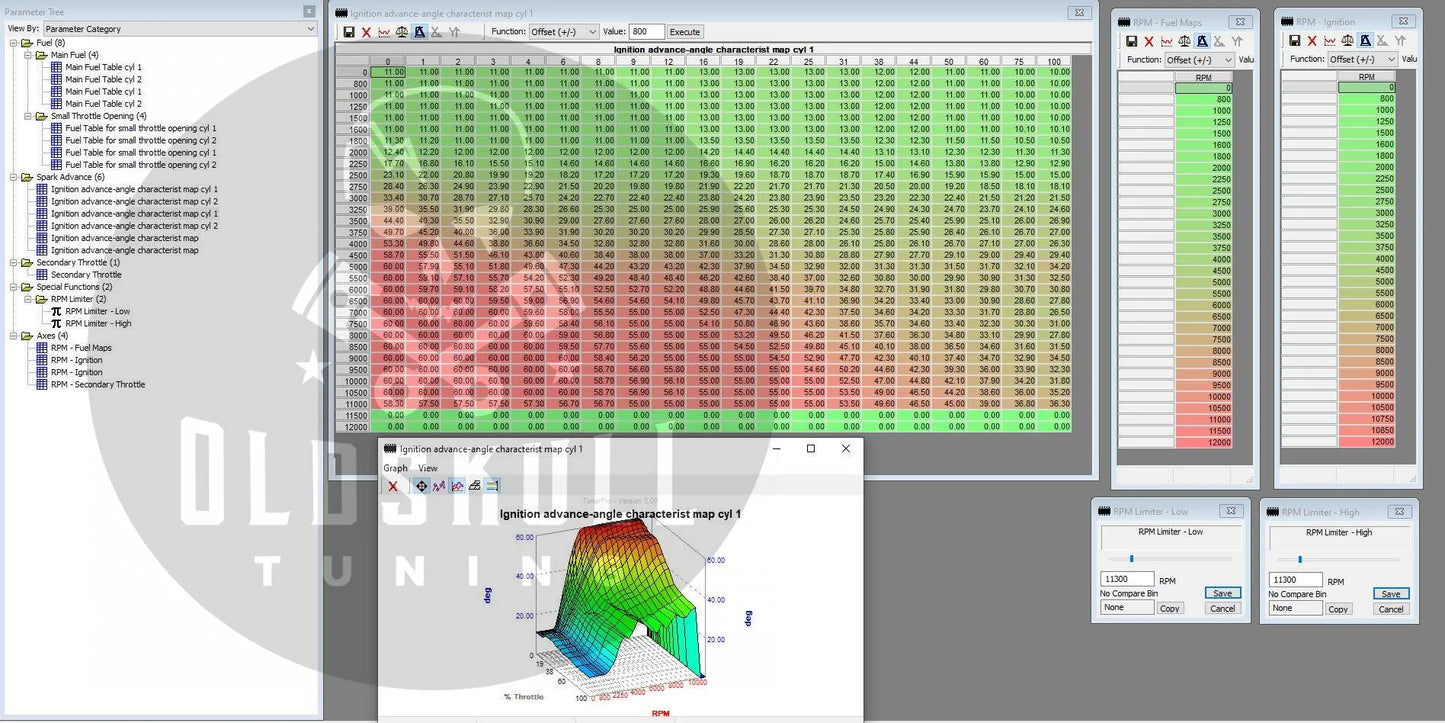Click the scales icon in the RPM - Fuel Maps window
This screenshot has height=723, width=1445.
[1185, 41]
